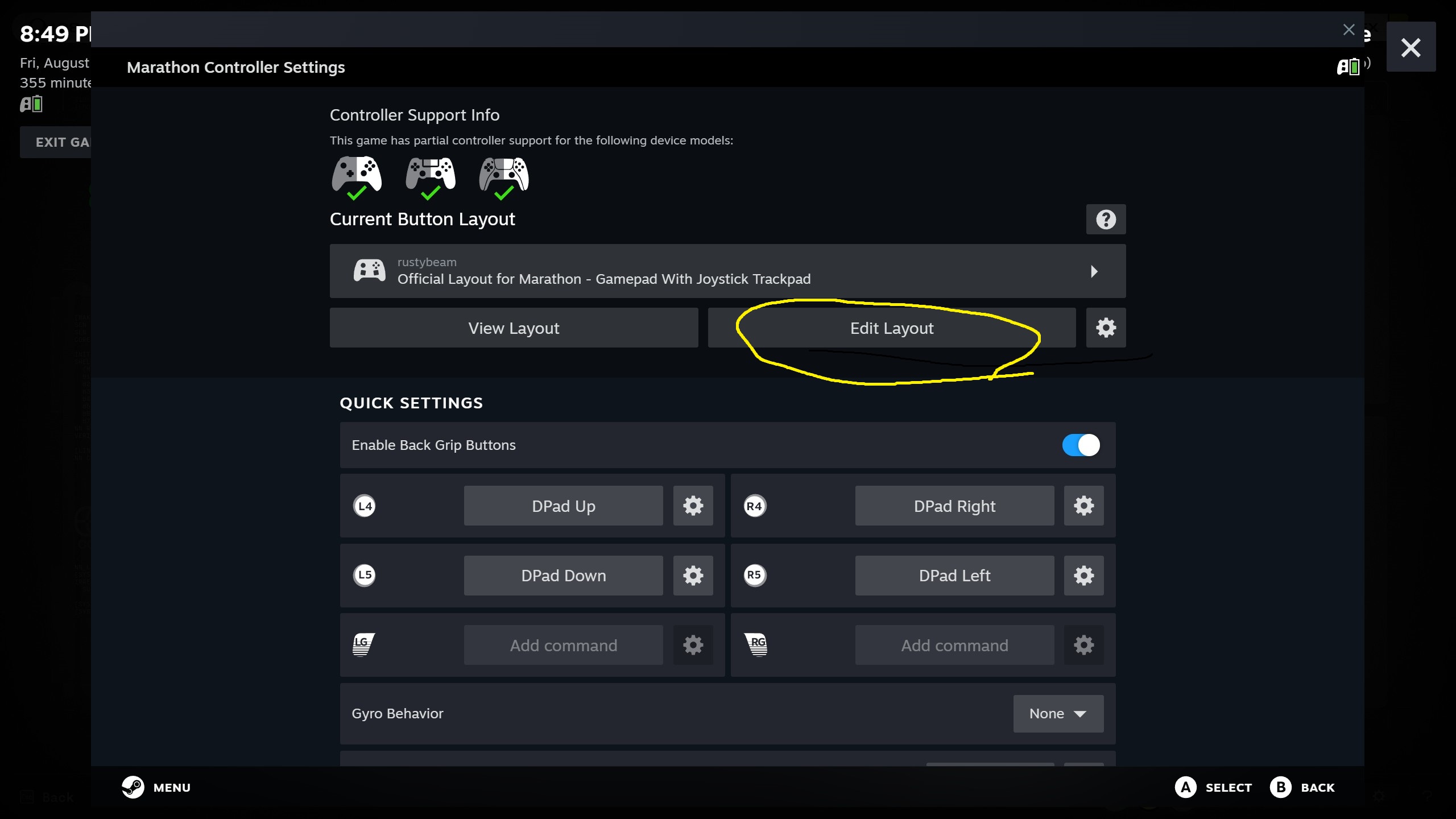The width and height of the screenshot is (1456, 819).
Task: Add command for the RG grip
Action: (954, 645)
